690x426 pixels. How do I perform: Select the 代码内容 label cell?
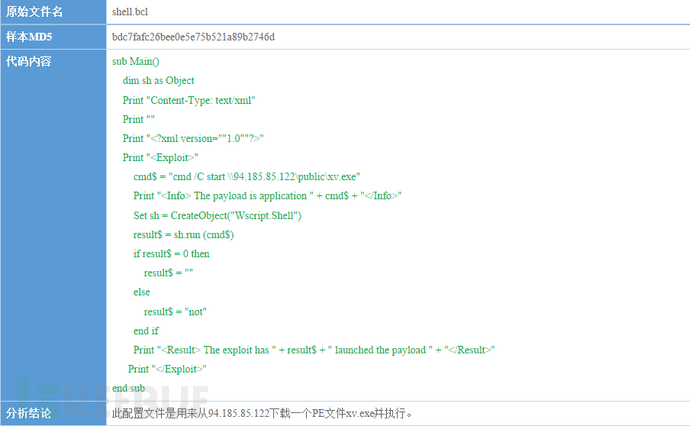(53, 225)
